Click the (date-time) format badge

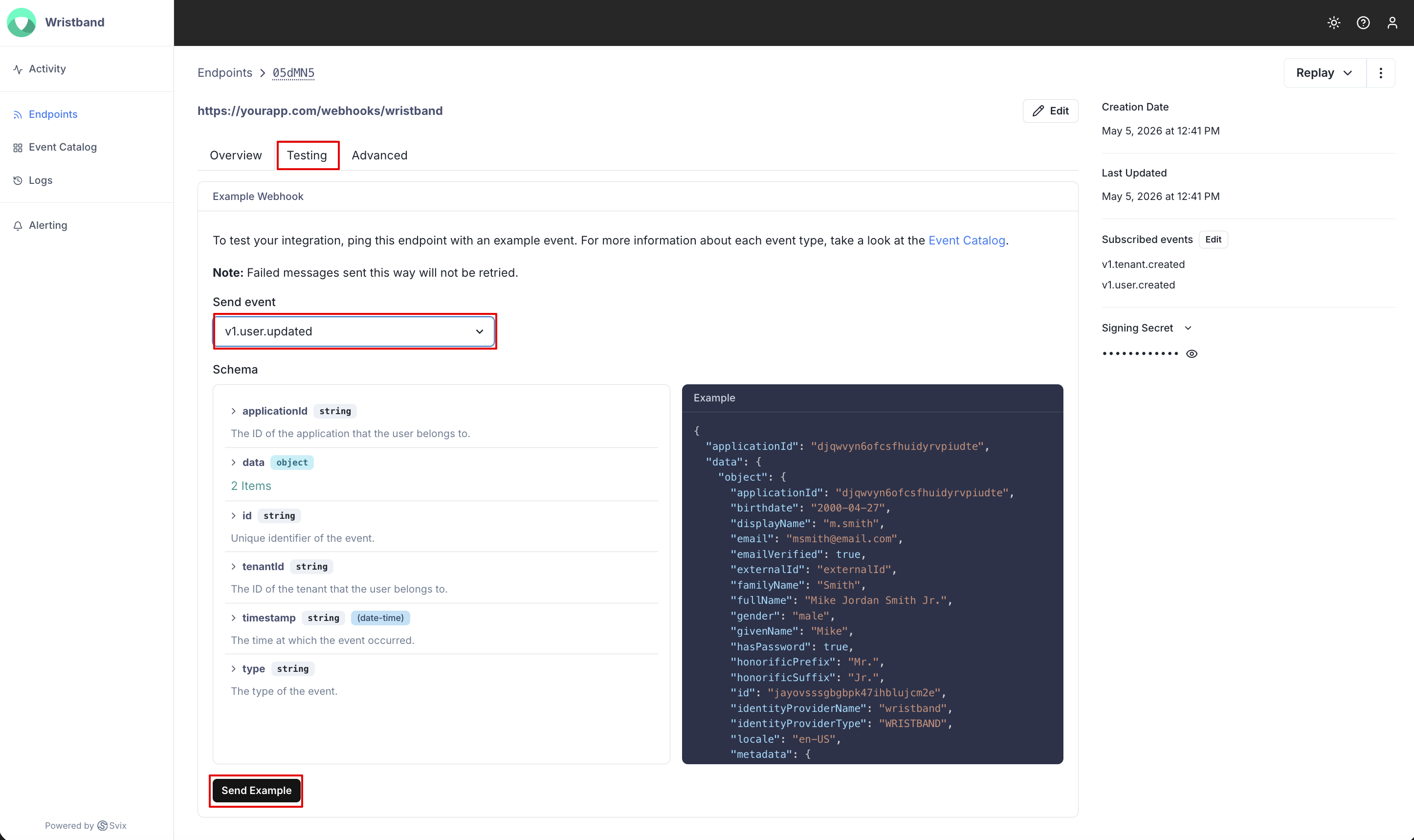[380, 618]
